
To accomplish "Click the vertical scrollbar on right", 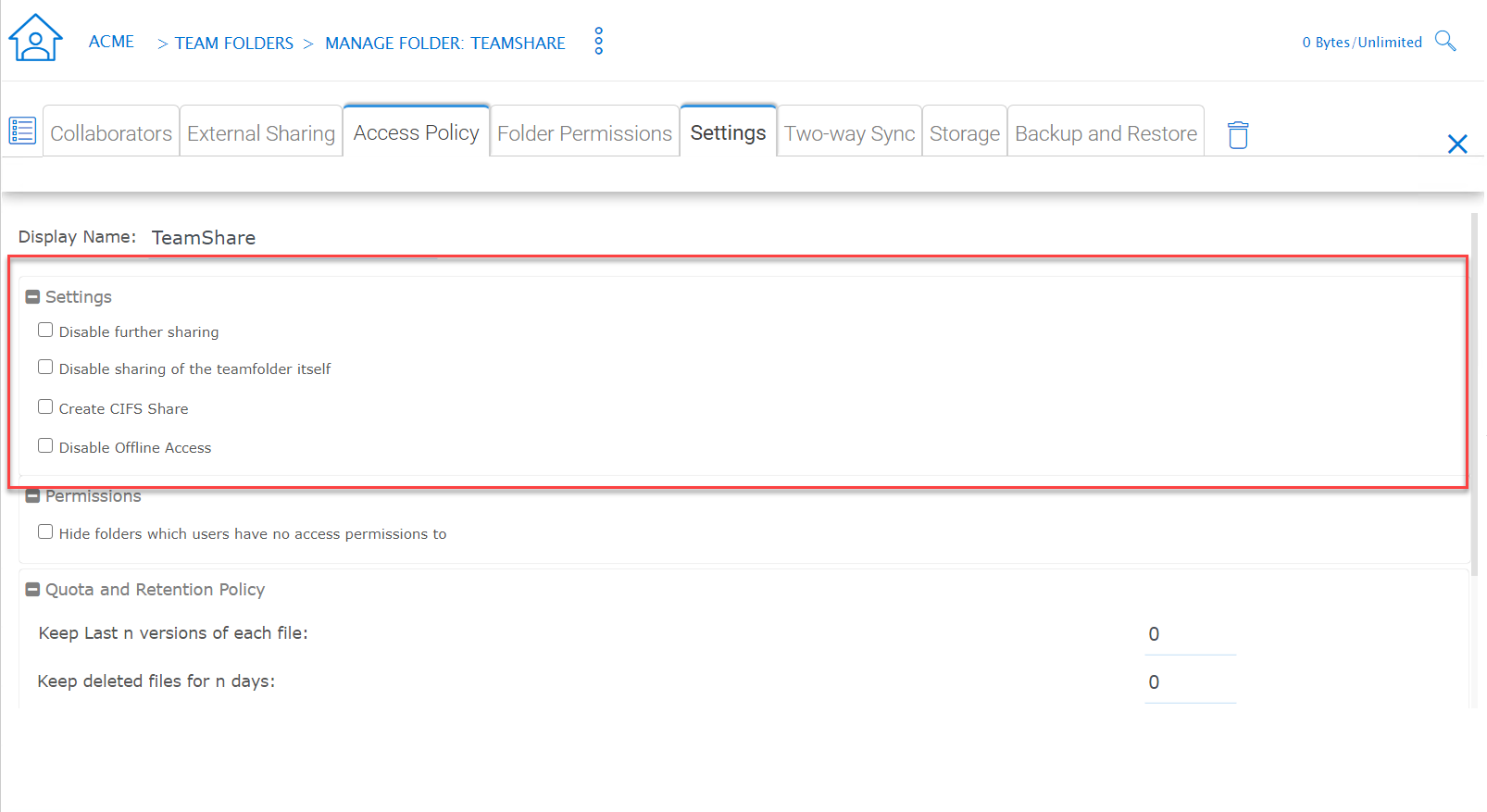I will [x=1475, y=394].
